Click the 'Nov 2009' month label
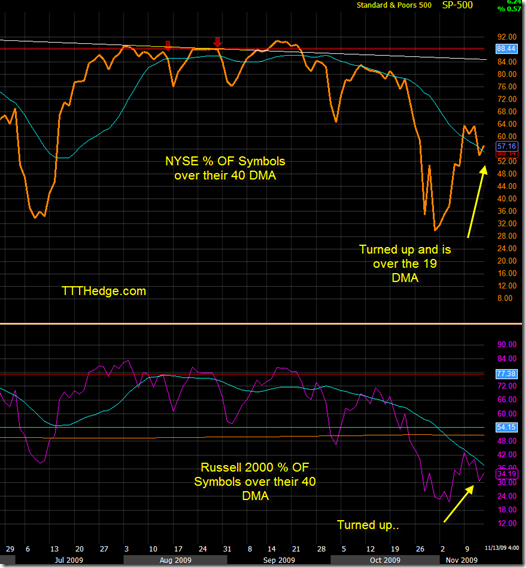Image resolution: width=526 pixels, height=568 pixels. tap(462, 560)
